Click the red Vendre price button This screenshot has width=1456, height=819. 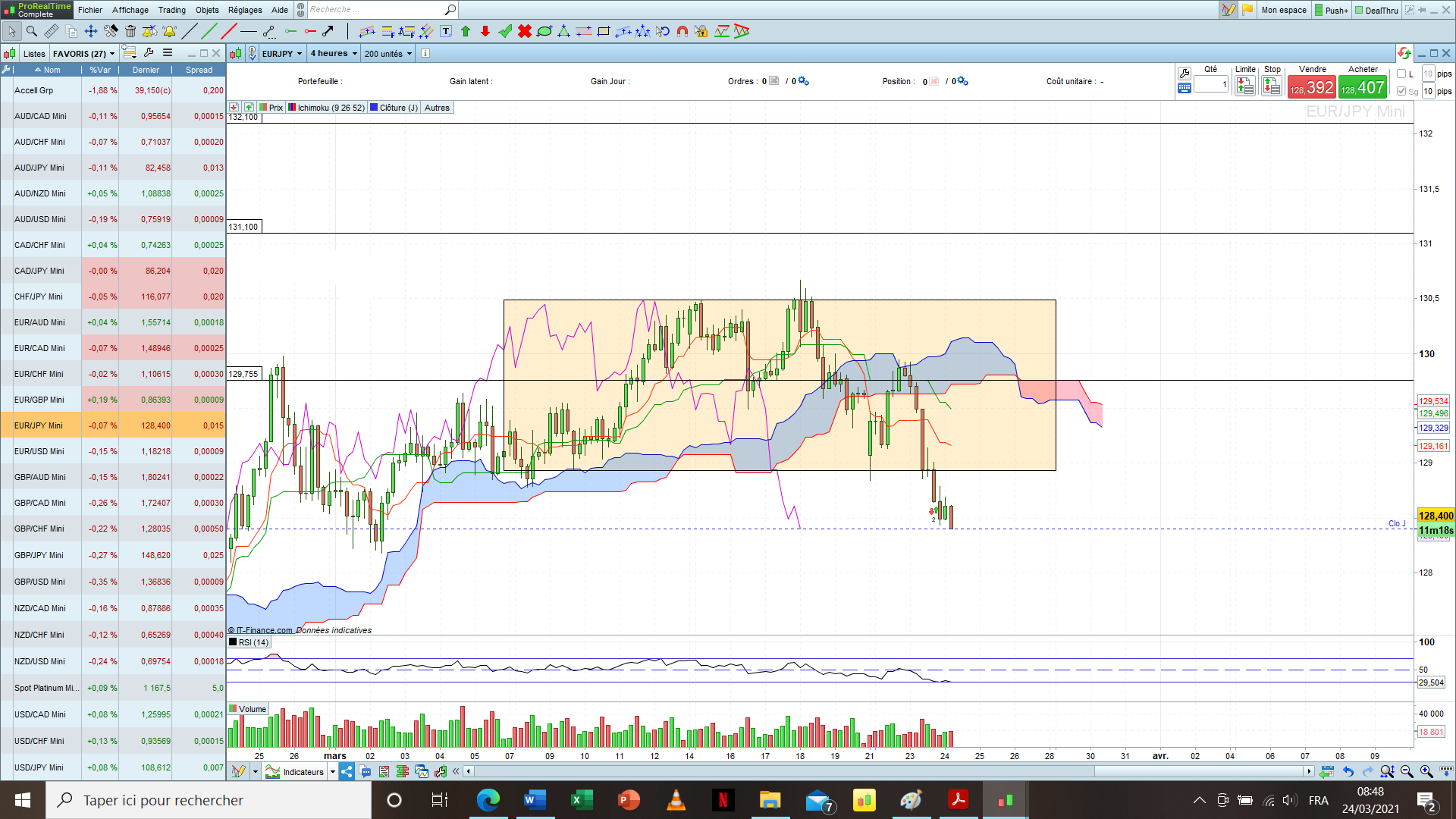[1311, 87]
